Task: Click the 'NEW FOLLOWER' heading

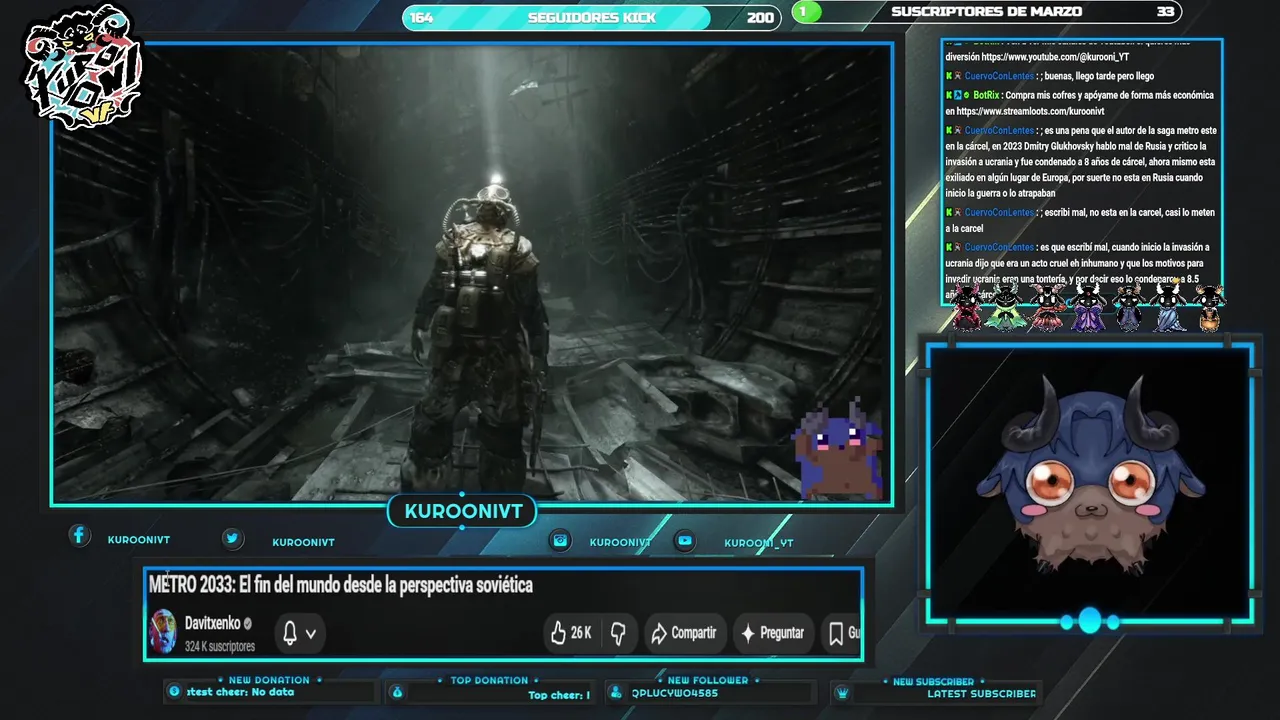Action: (x=708, y=680)
